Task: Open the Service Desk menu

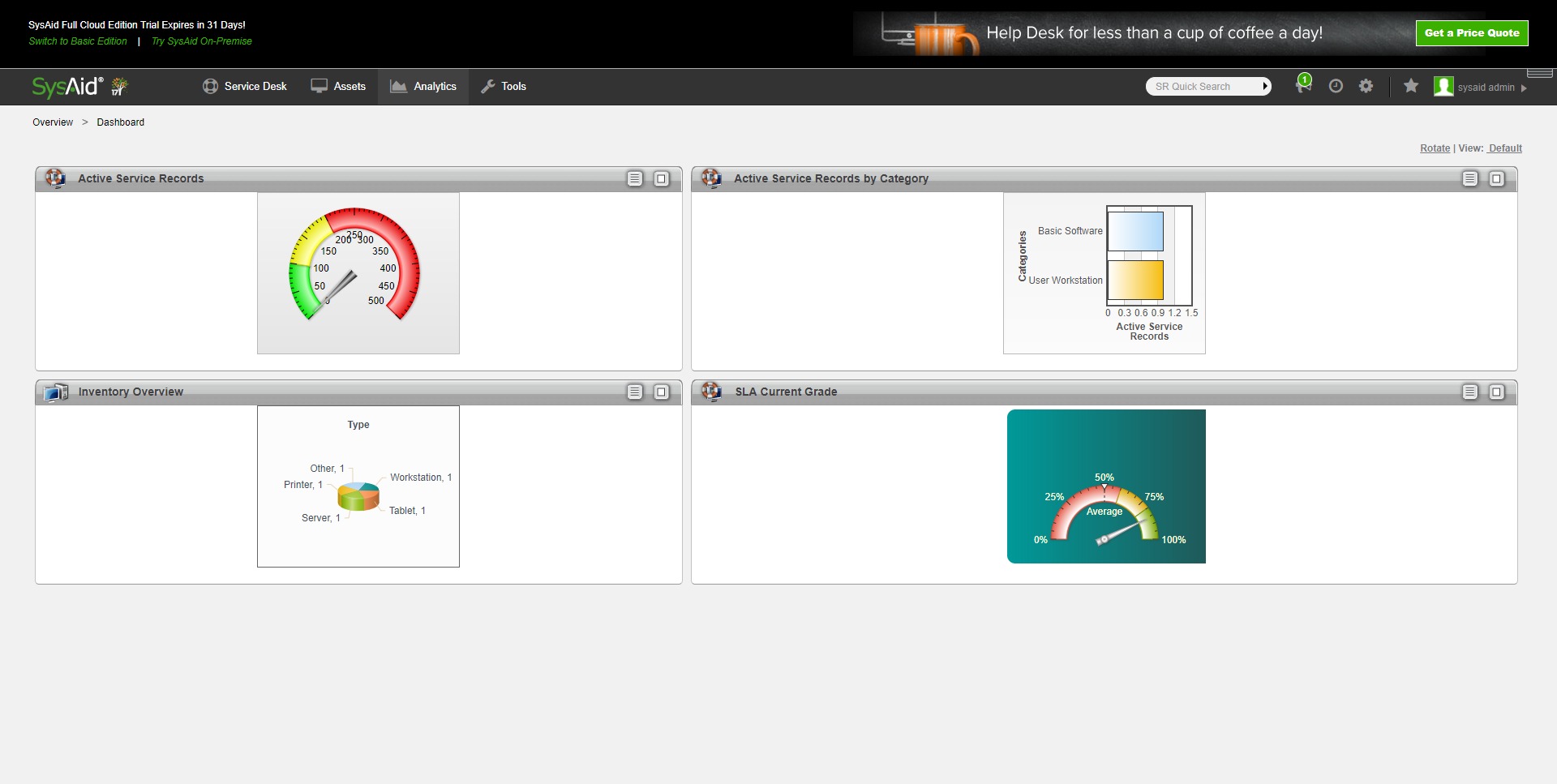Action: [x=245, y=87]
